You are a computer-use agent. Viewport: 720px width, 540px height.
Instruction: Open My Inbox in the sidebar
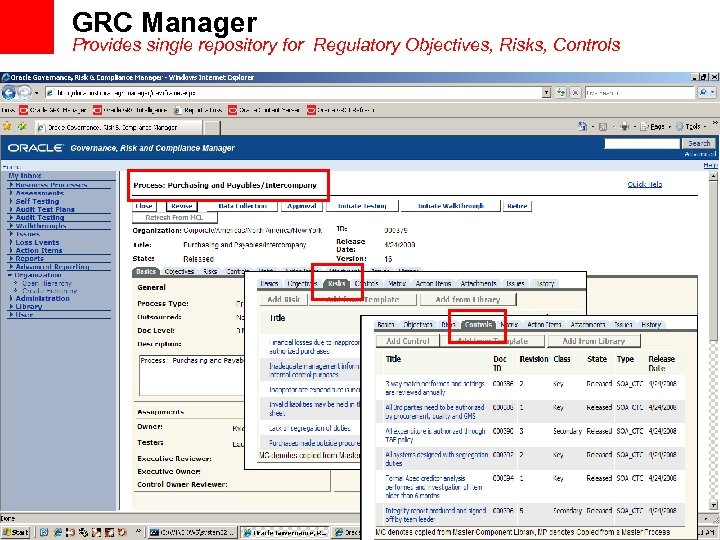coord(25,176)
